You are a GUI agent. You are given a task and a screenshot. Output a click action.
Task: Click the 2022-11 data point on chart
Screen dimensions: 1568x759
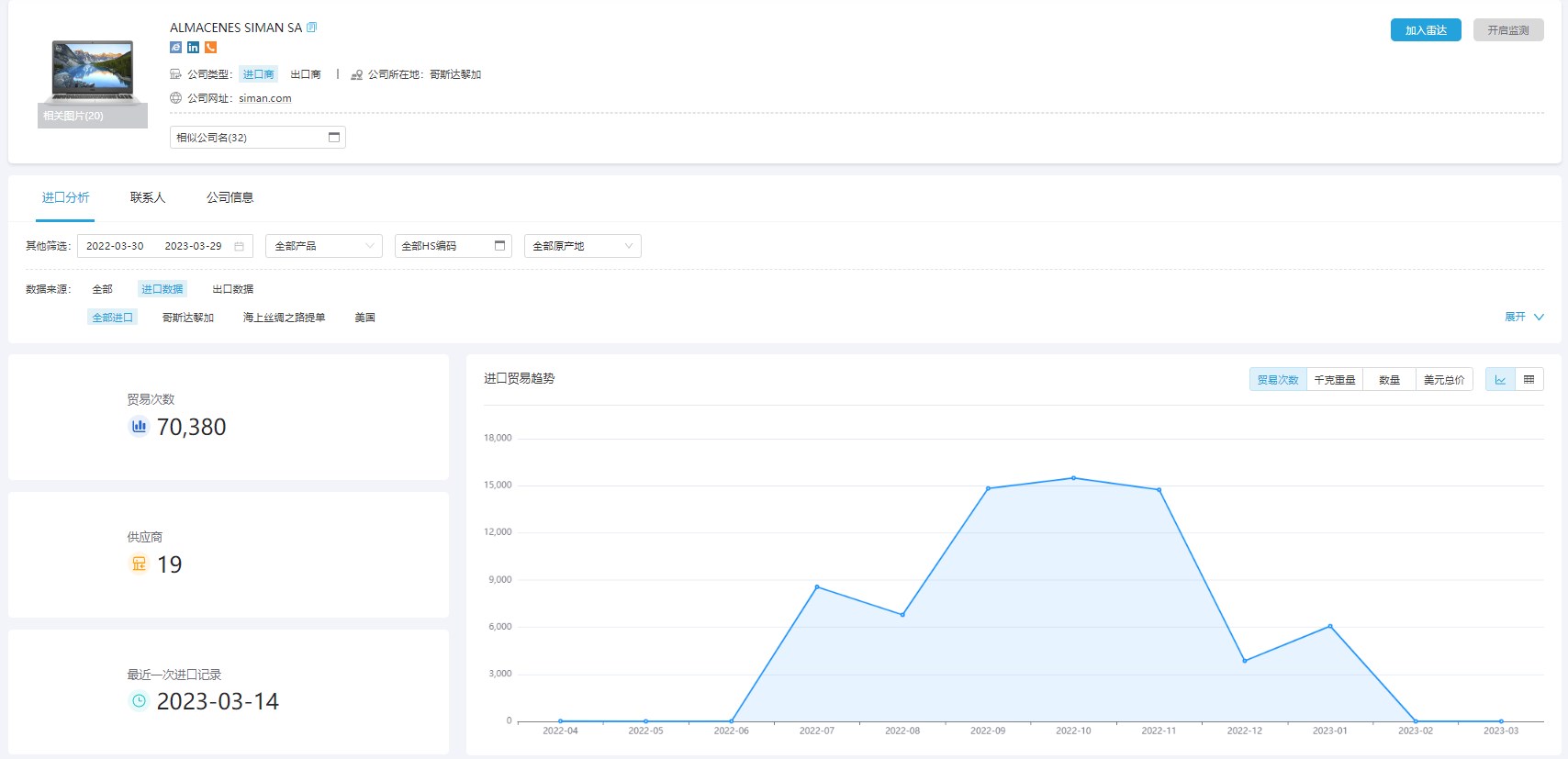tap(1159, 490)
